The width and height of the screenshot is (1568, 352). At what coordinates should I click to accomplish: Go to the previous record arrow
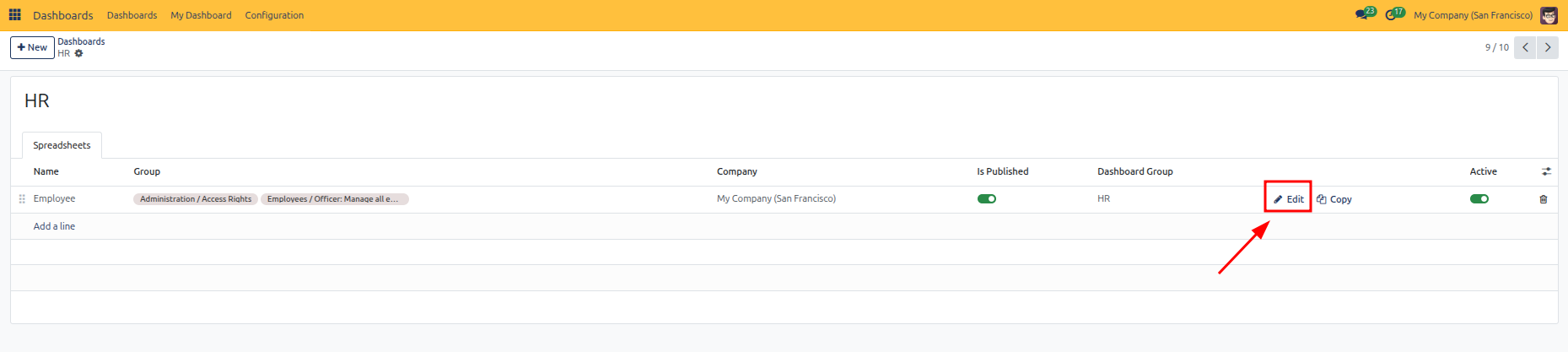pyautogui.click(x=1525, y=47)
